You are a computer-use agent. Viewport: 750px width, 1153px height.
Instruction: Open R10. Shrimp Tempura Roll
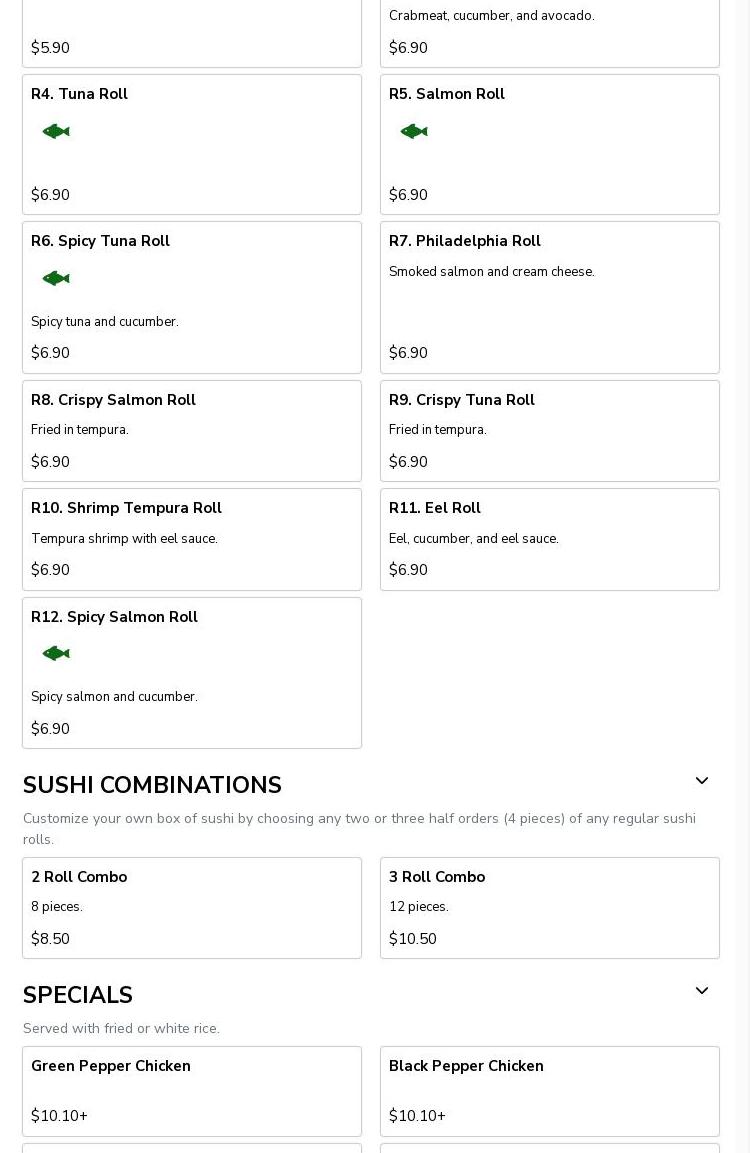pos(191,539)
